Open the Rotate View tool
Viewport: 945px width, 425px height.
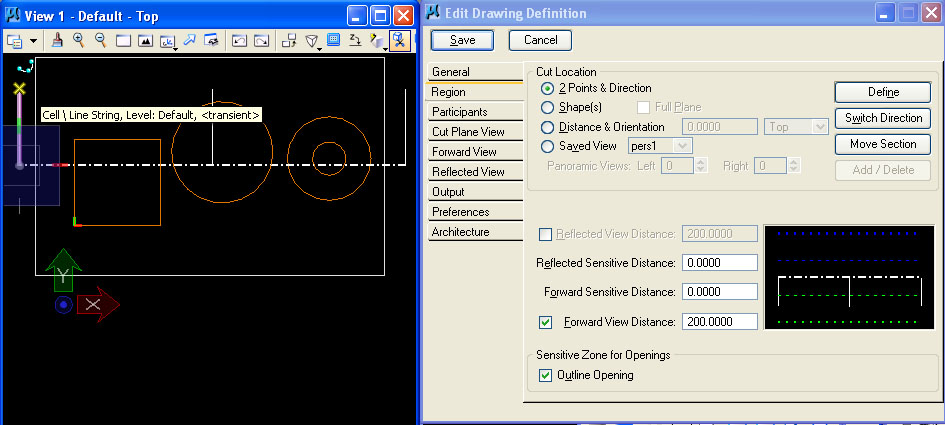[x=167, y=41]
